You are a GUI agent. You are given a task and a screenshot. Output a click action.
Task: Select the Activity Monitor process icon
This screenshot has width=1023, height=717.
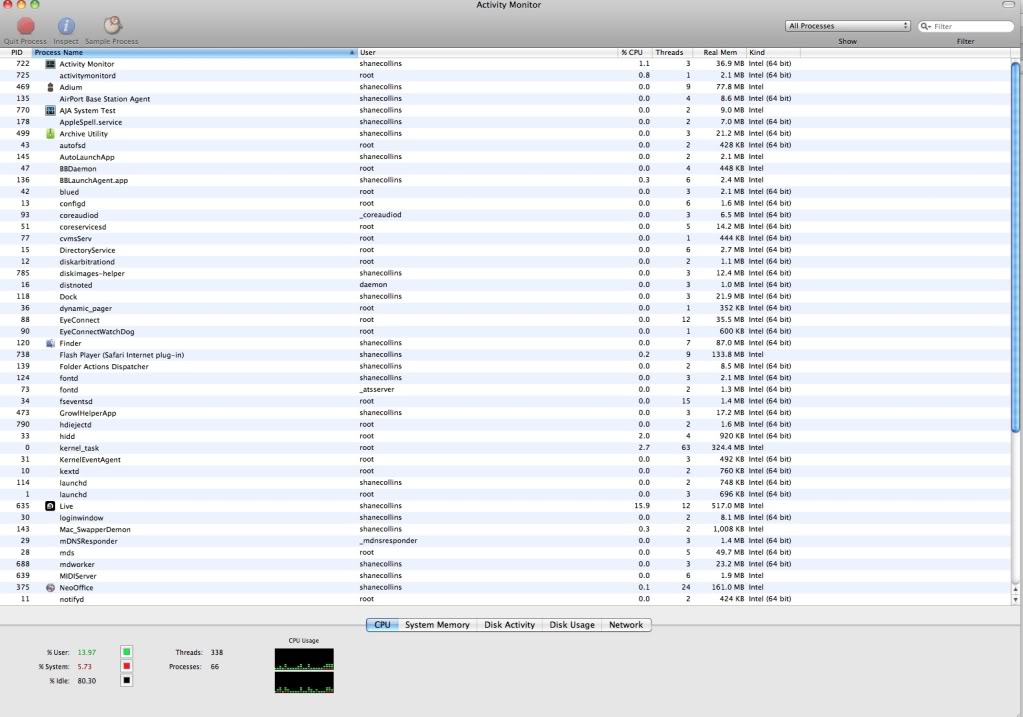tap(50, 64)
